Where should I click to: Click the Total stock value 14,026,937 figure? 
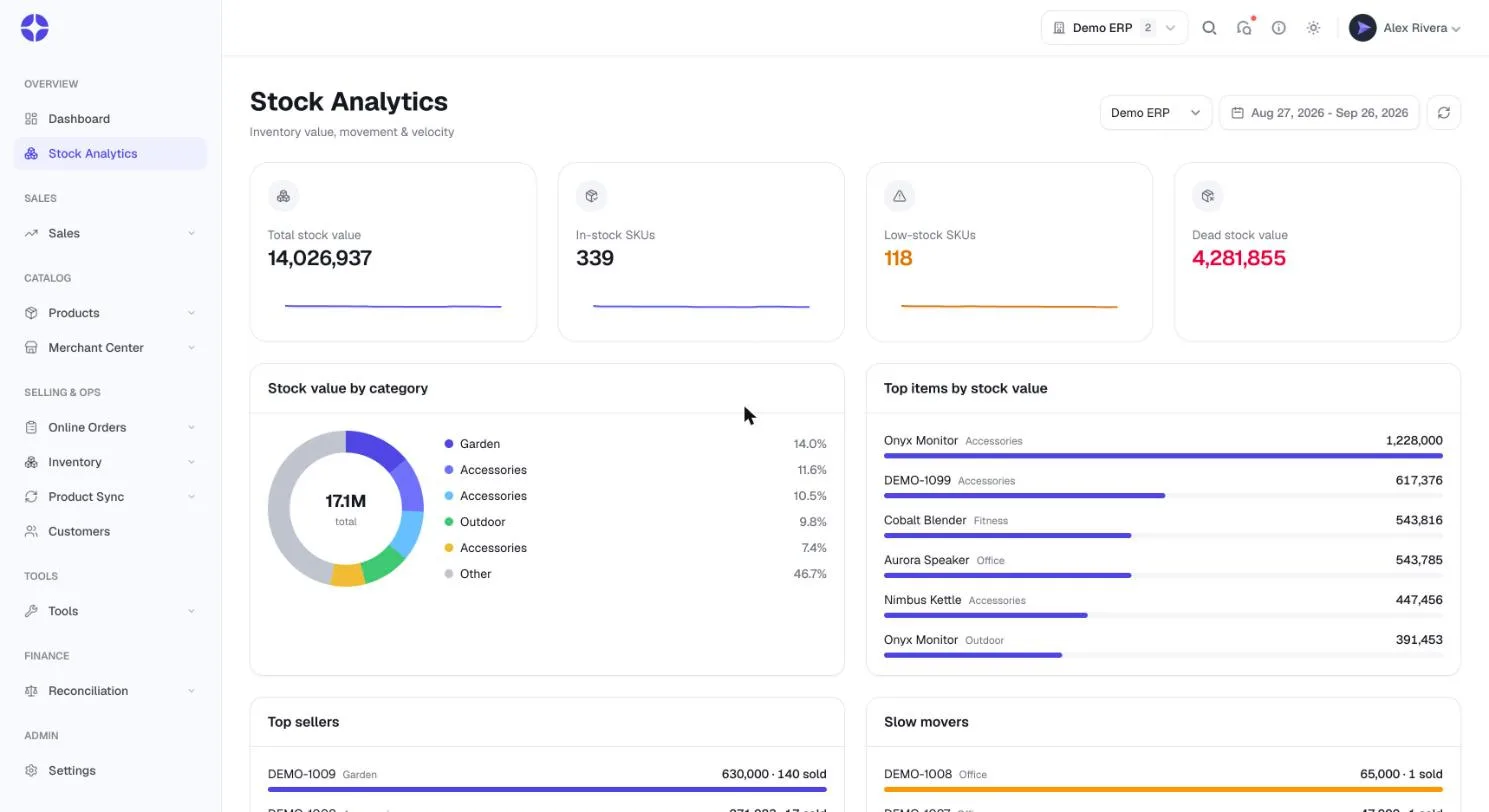320,258
